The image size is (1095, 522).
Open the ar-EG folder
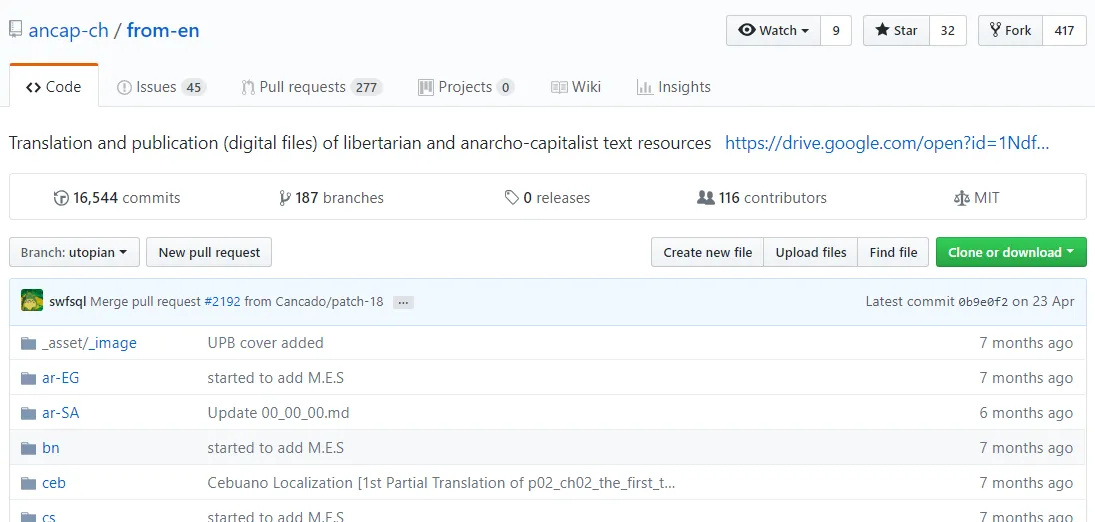pos(61,377)
